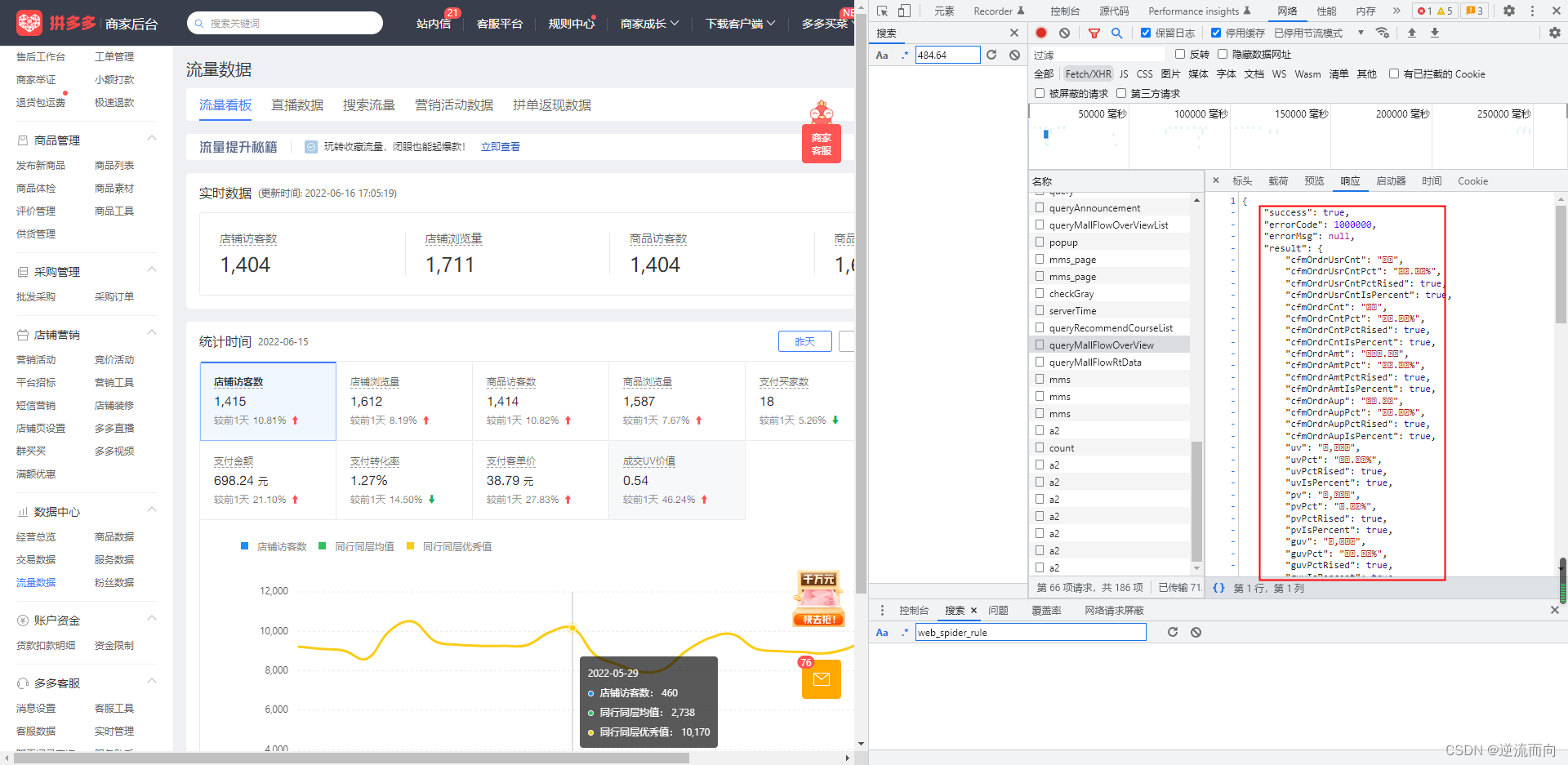
Task: Collapse the 账户资金 sidebar section
Action: pos(152,618)
